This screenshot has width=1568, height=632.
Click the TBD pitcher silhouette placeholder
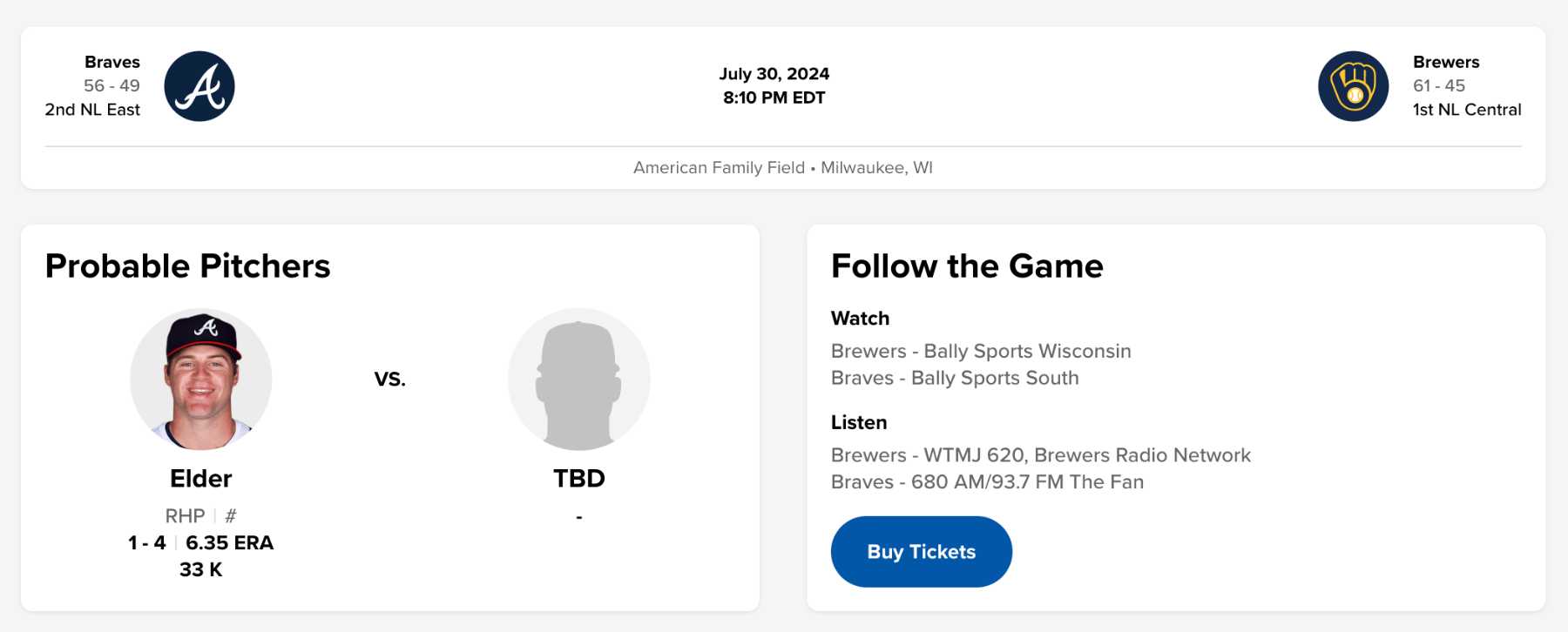pos(579,379)
